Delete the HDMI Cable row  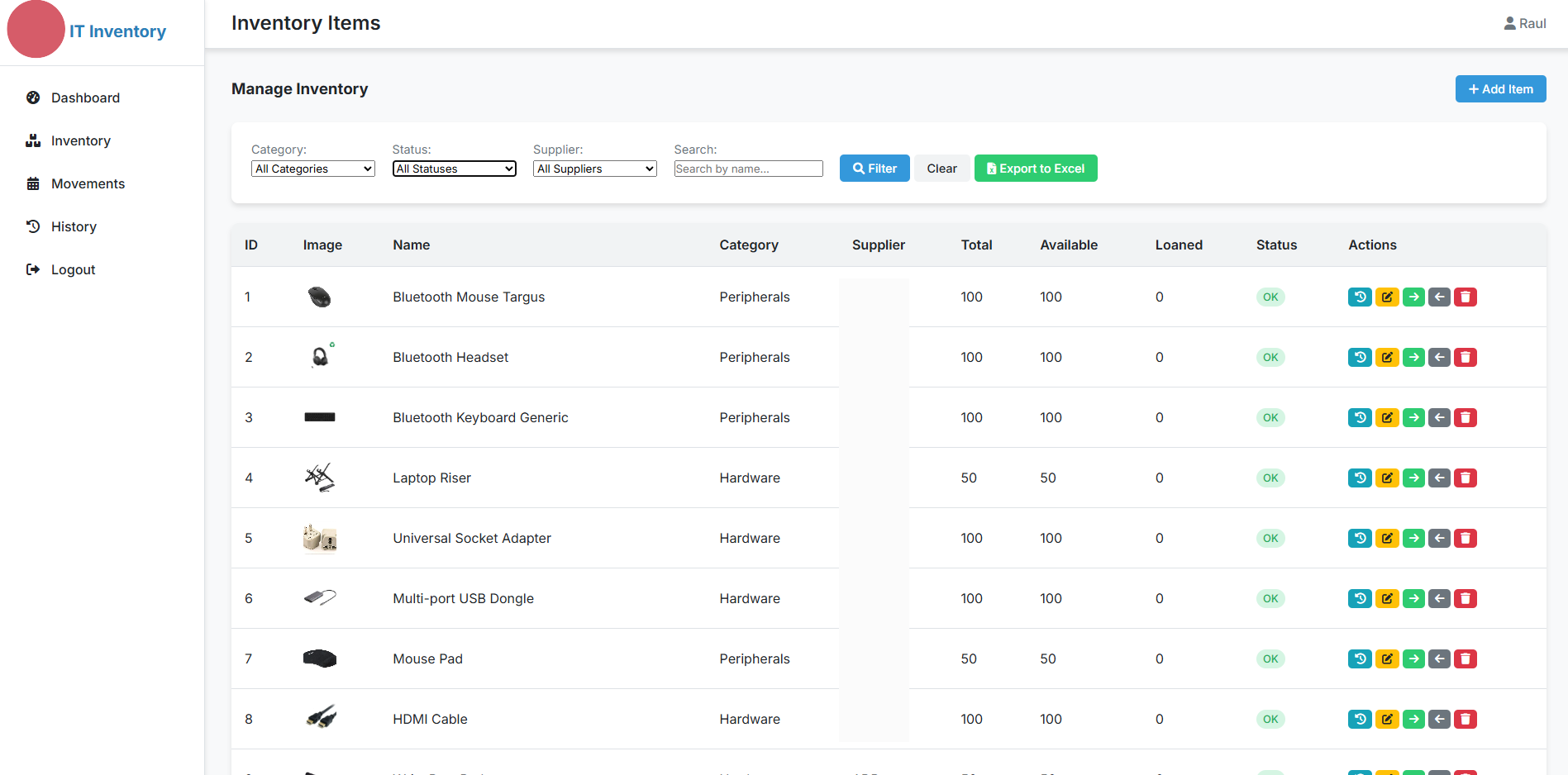coord(1466,719)
